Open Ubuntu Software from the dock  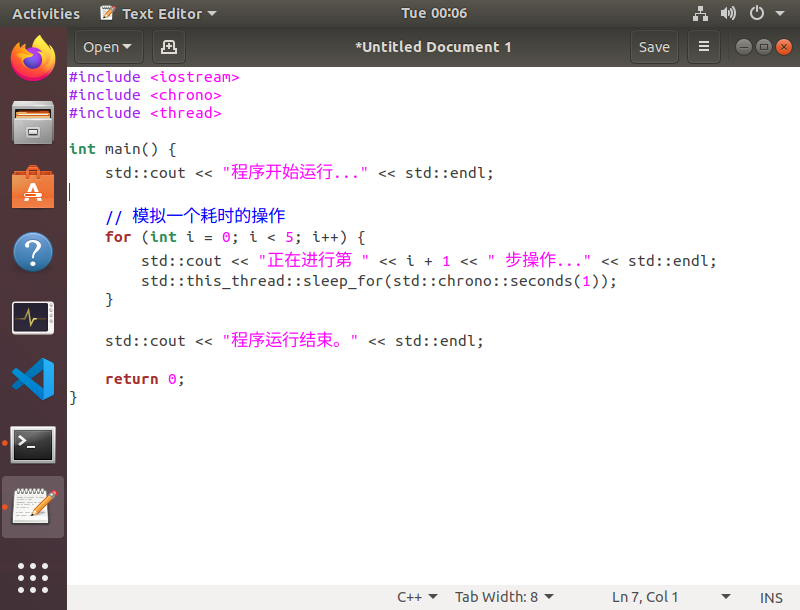[x=33, y=187]
